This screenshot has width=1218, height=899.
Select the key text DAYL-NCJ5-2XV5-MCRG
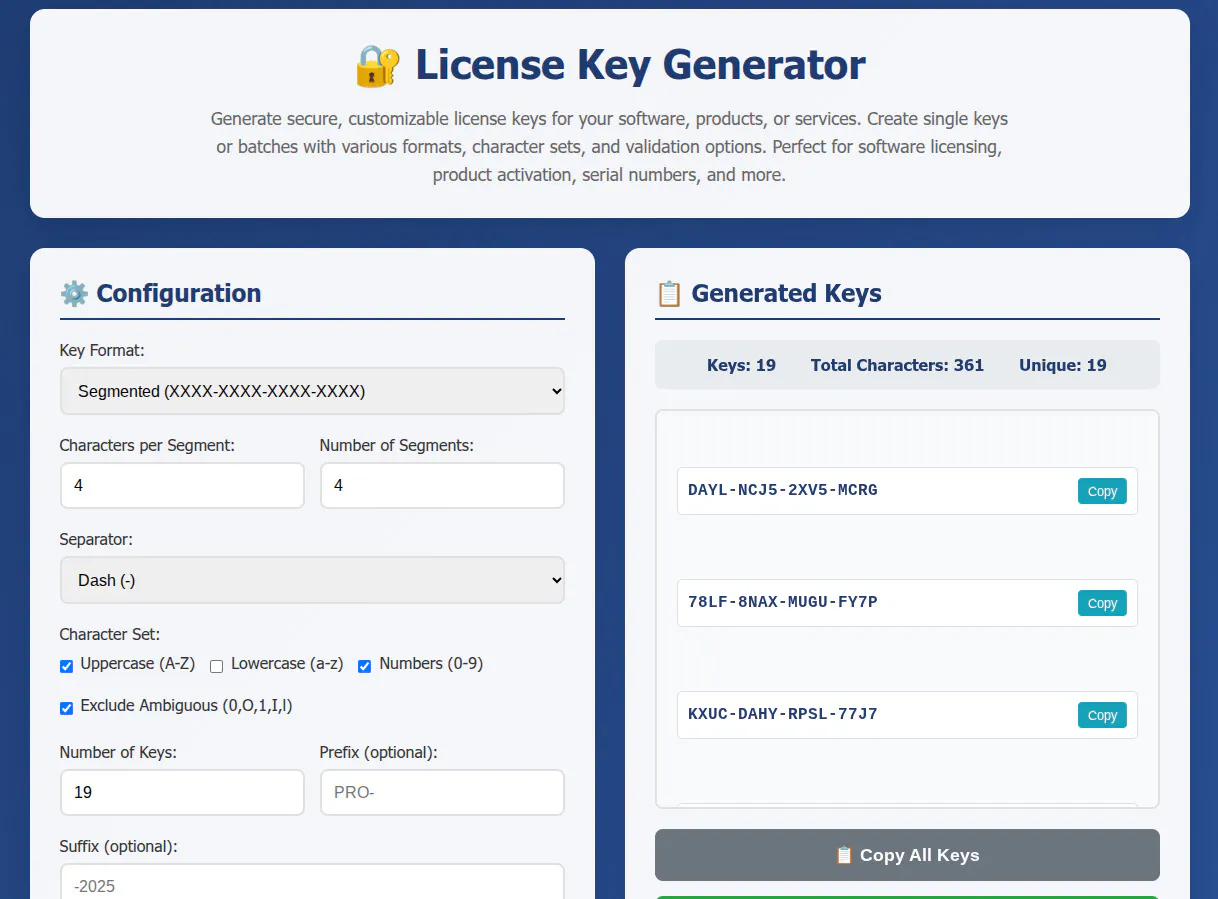(783, 491)
